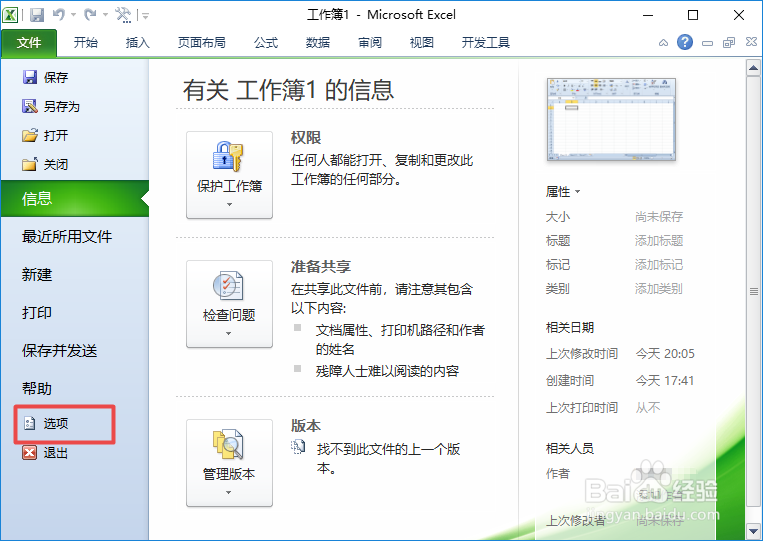Click the scrollbar up arrow
Image resolution: width=763 pixels, height=541 pixels.
753,68
